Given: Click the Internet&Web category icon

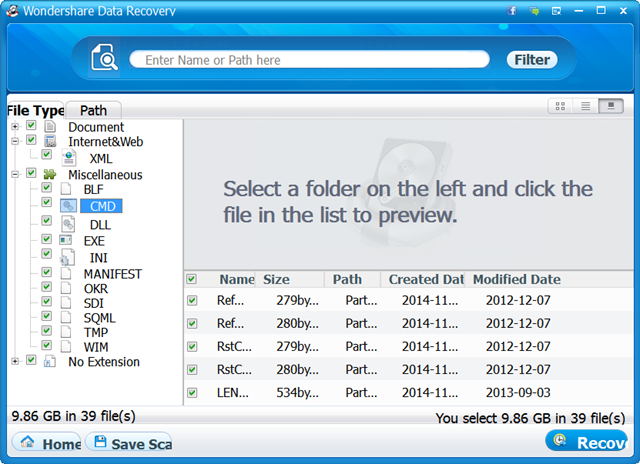Looking at the screenshot, I should [50, 141].
